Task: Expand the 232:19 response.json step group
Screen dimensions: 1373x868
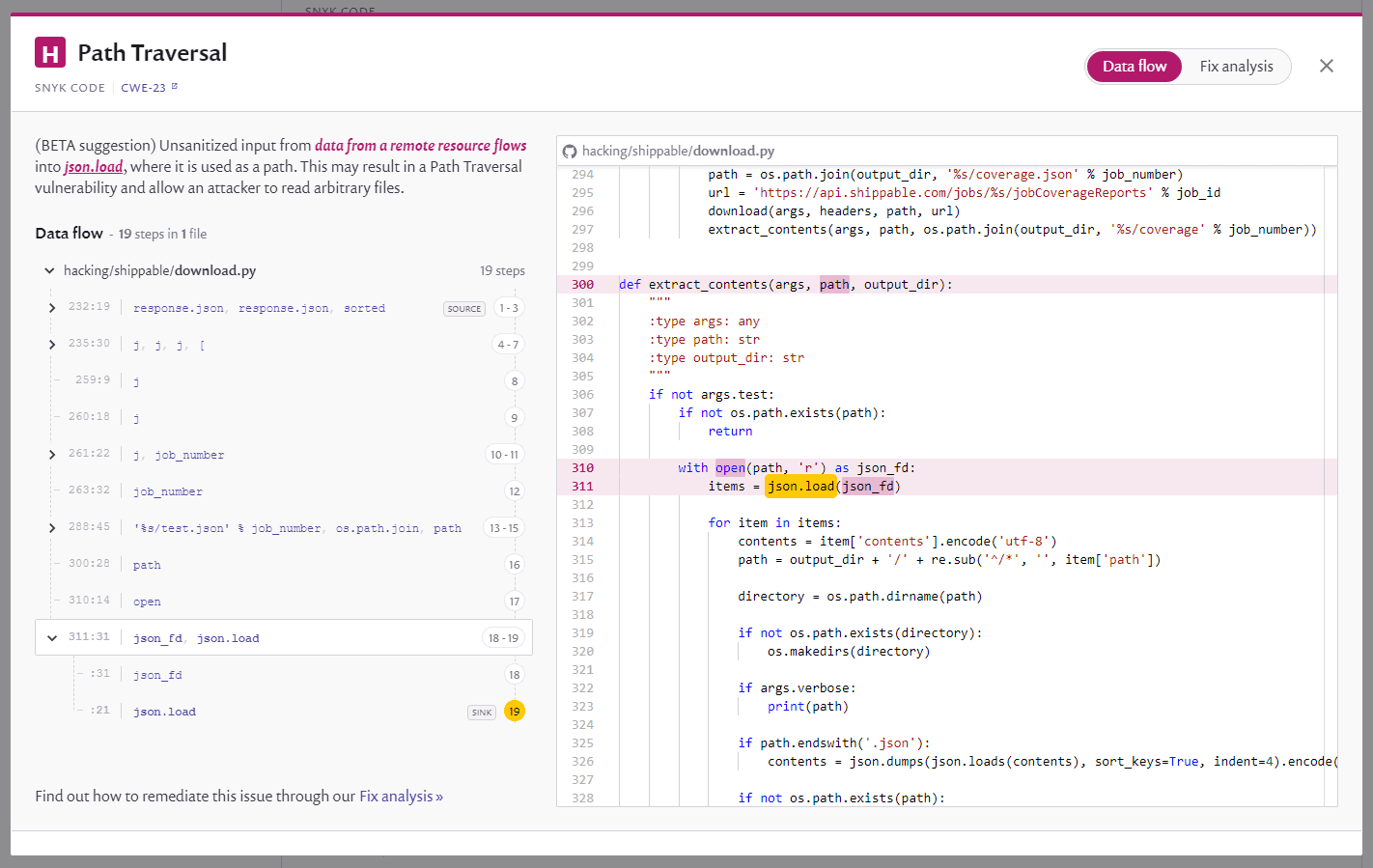Action: (52, 308)
